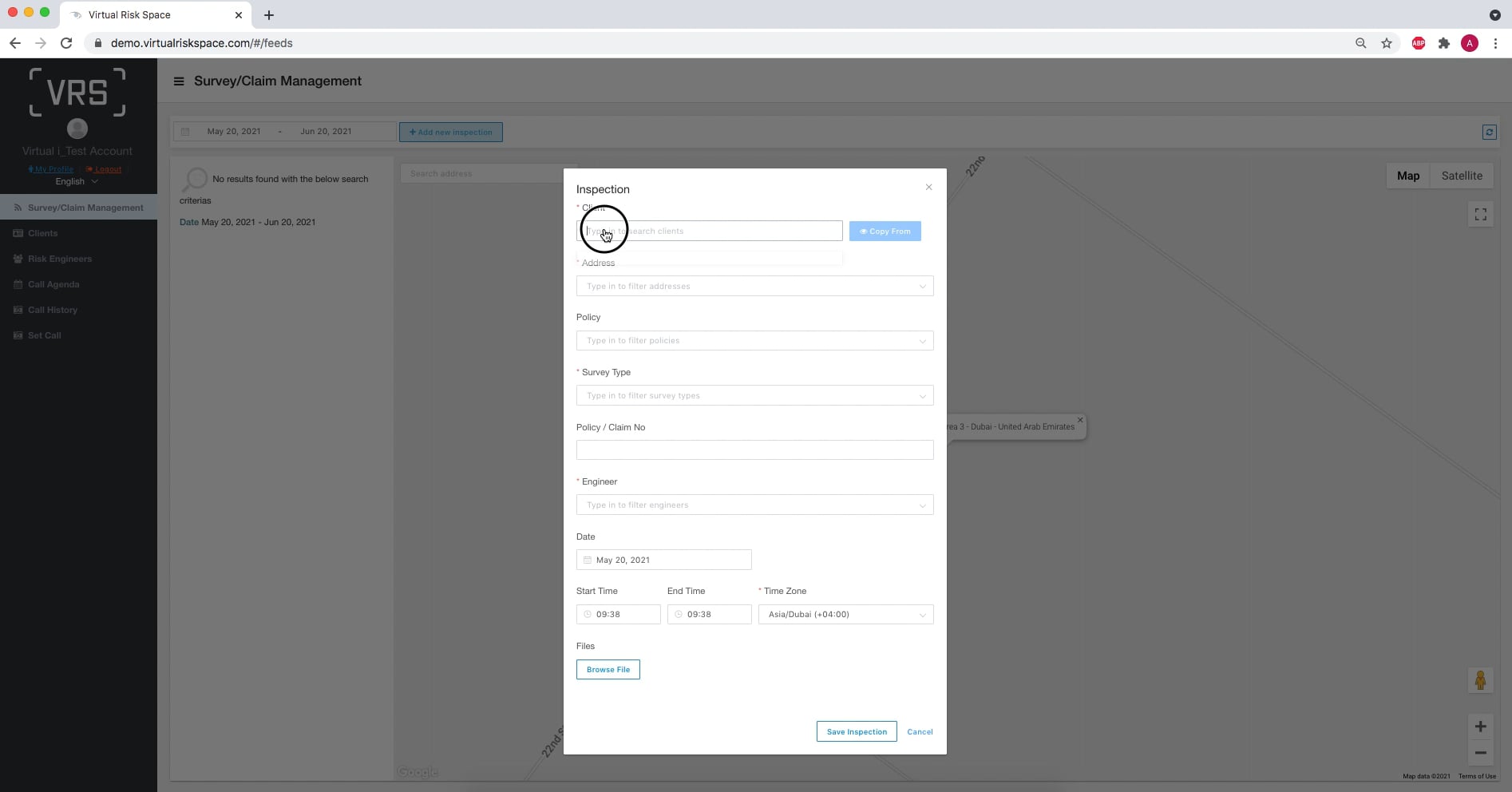The width and height of the screenshot is (1512, 792).
Task: Open the Survey Type dropdown
Action: coord(754,396)
